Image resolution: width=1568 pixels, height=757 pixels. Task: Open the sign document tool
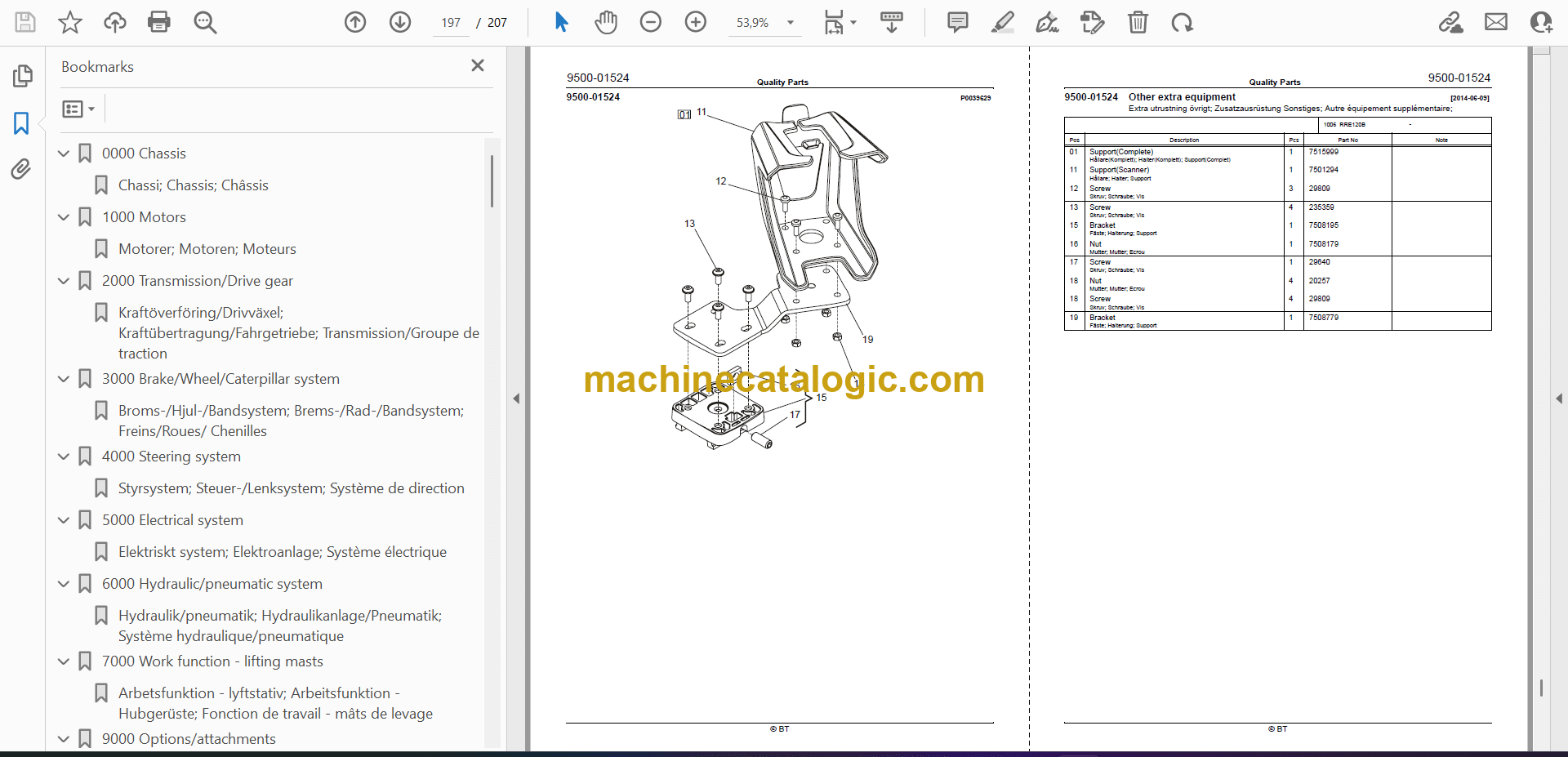coord(1047,22)
